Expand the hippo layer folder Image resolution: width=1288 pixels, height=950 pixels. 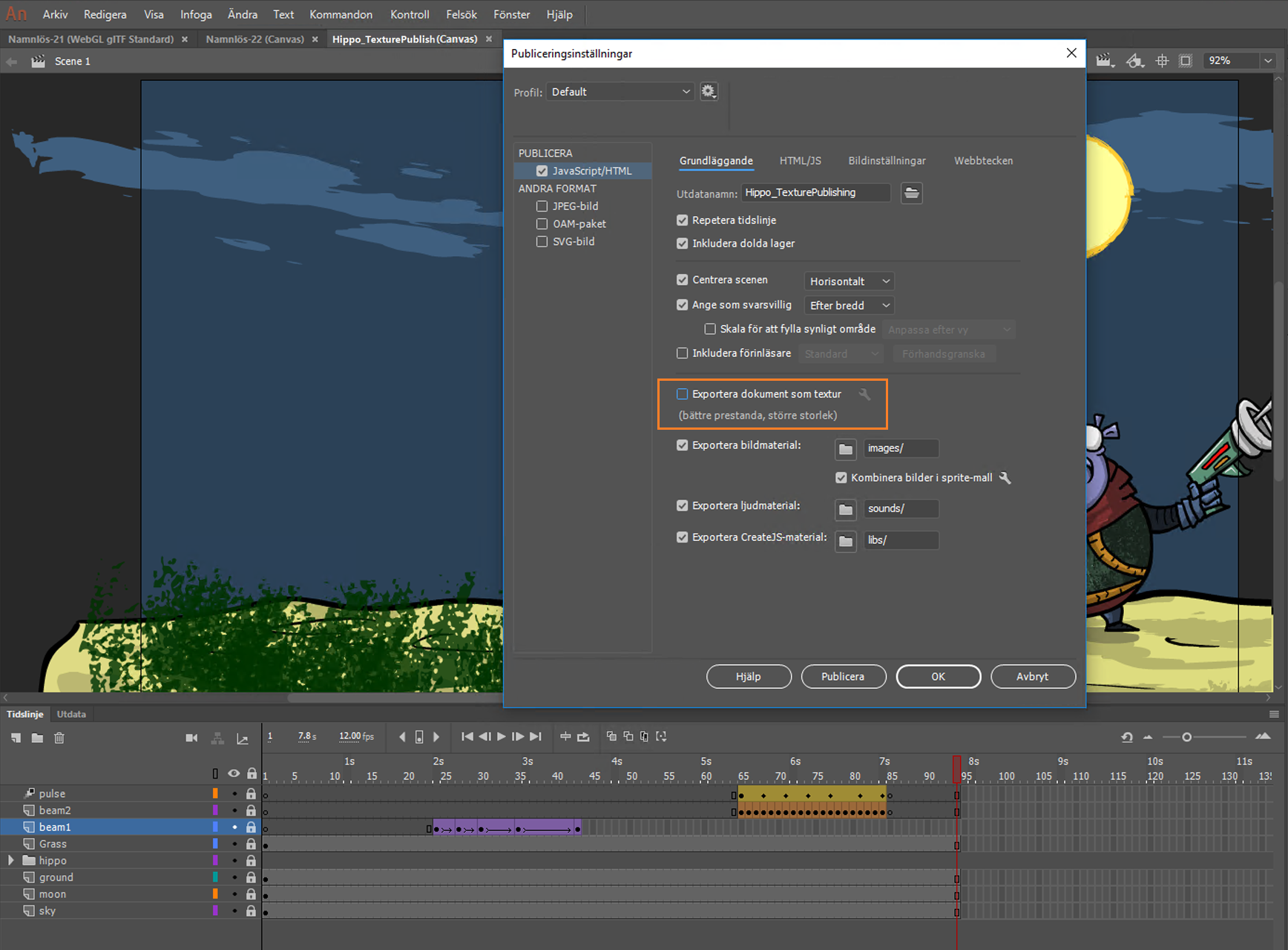10,860
